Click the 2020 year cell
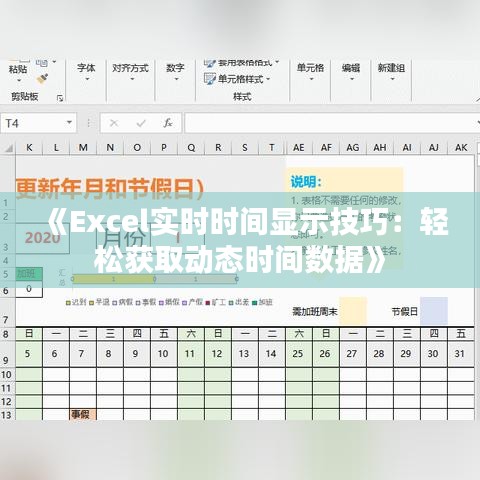 point(43,238)
